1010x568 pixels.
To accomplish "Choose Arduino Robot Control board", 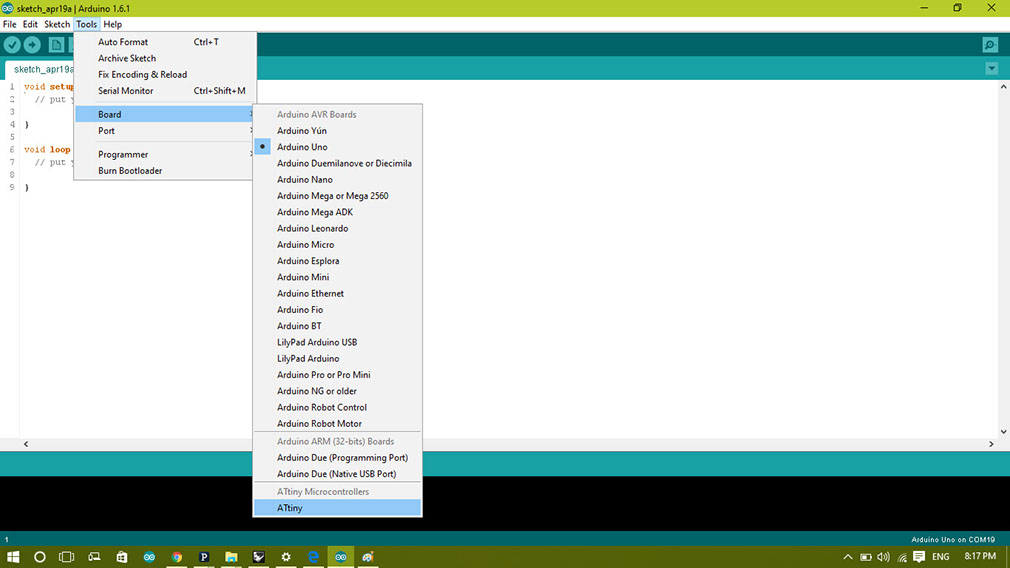I will pyautogui.click(x=338, y=407).
